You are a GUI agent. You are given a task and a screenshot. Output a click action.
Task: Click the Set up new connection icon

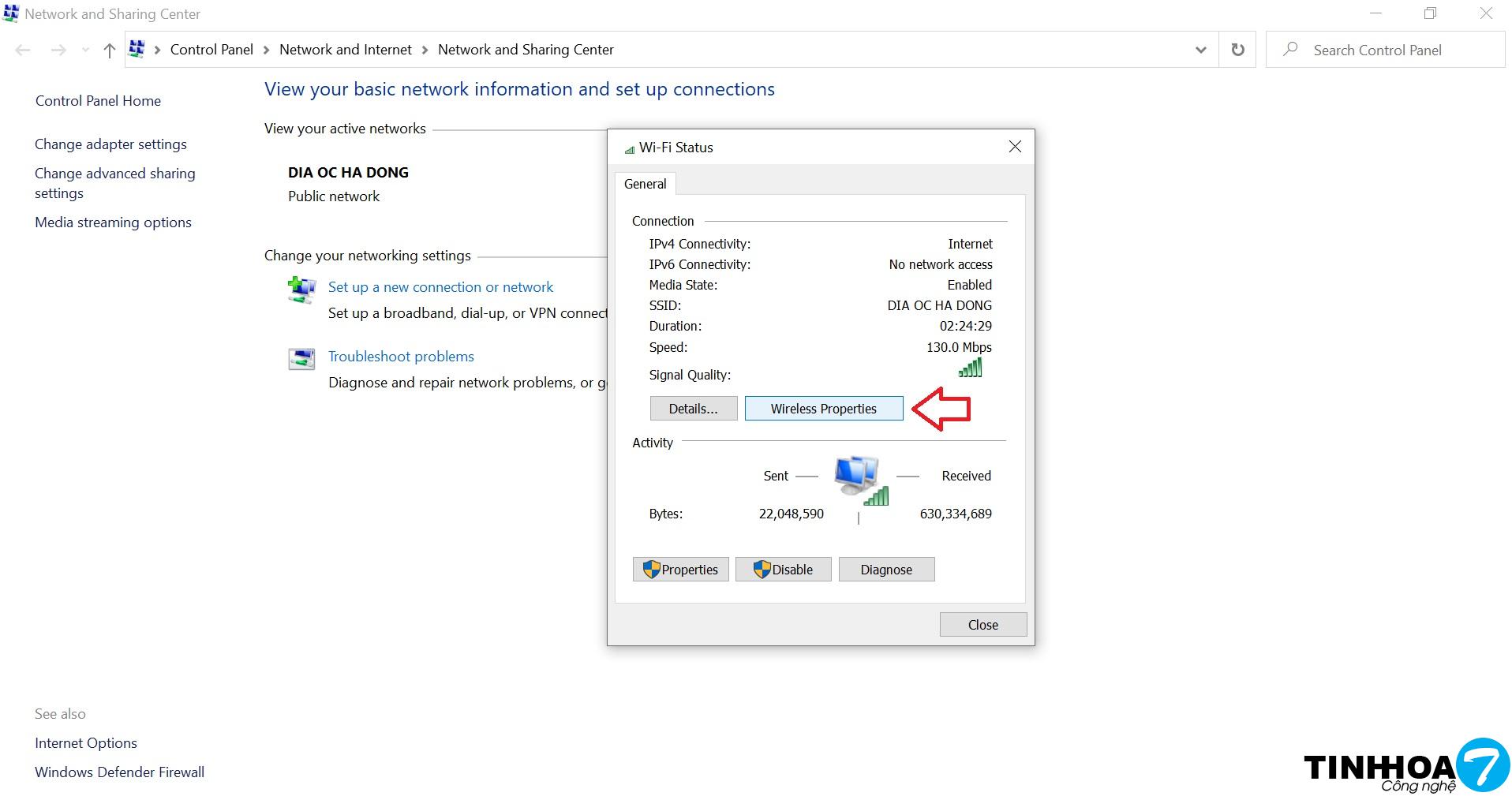click(x=301, y=290)
